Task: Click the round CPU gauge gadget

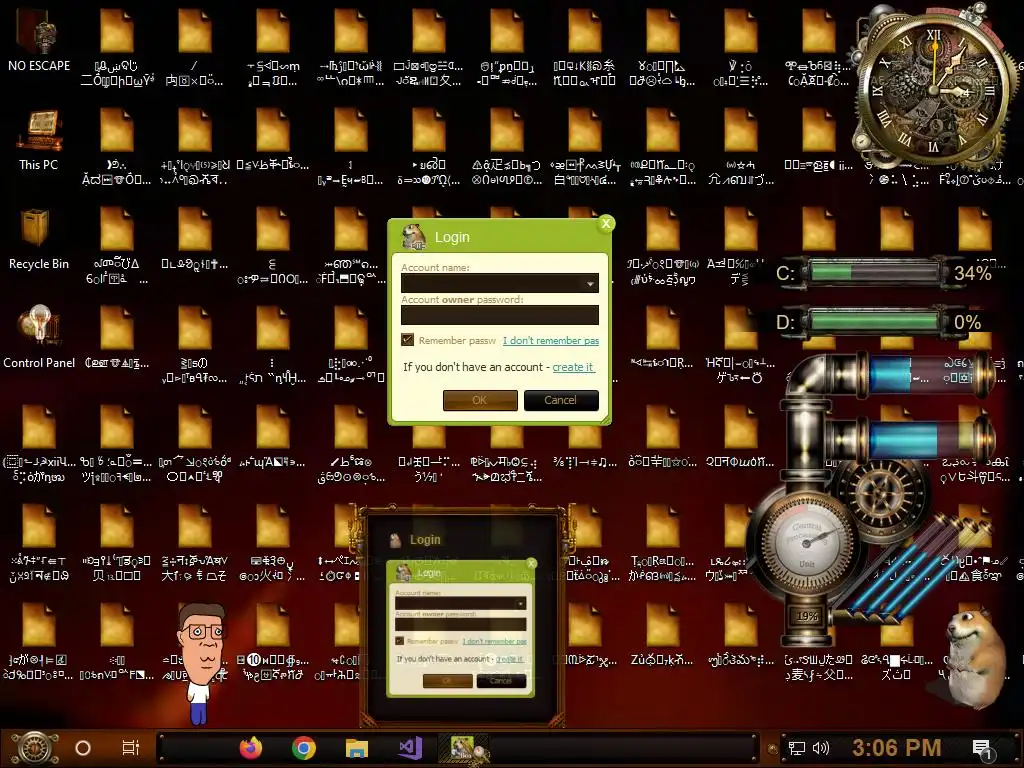Action: pos(805,543)
